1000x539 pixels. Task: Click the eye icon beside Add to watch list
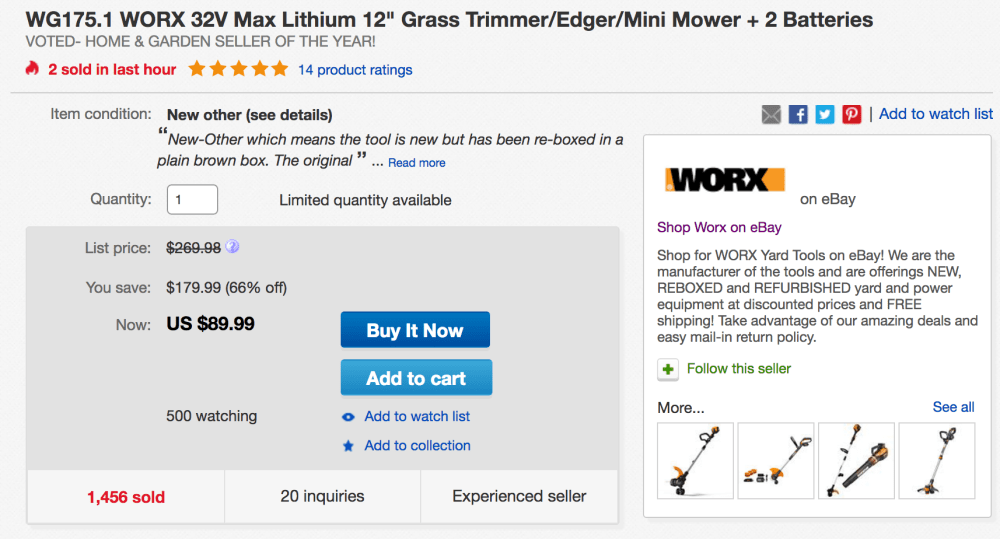pos(348,417)
